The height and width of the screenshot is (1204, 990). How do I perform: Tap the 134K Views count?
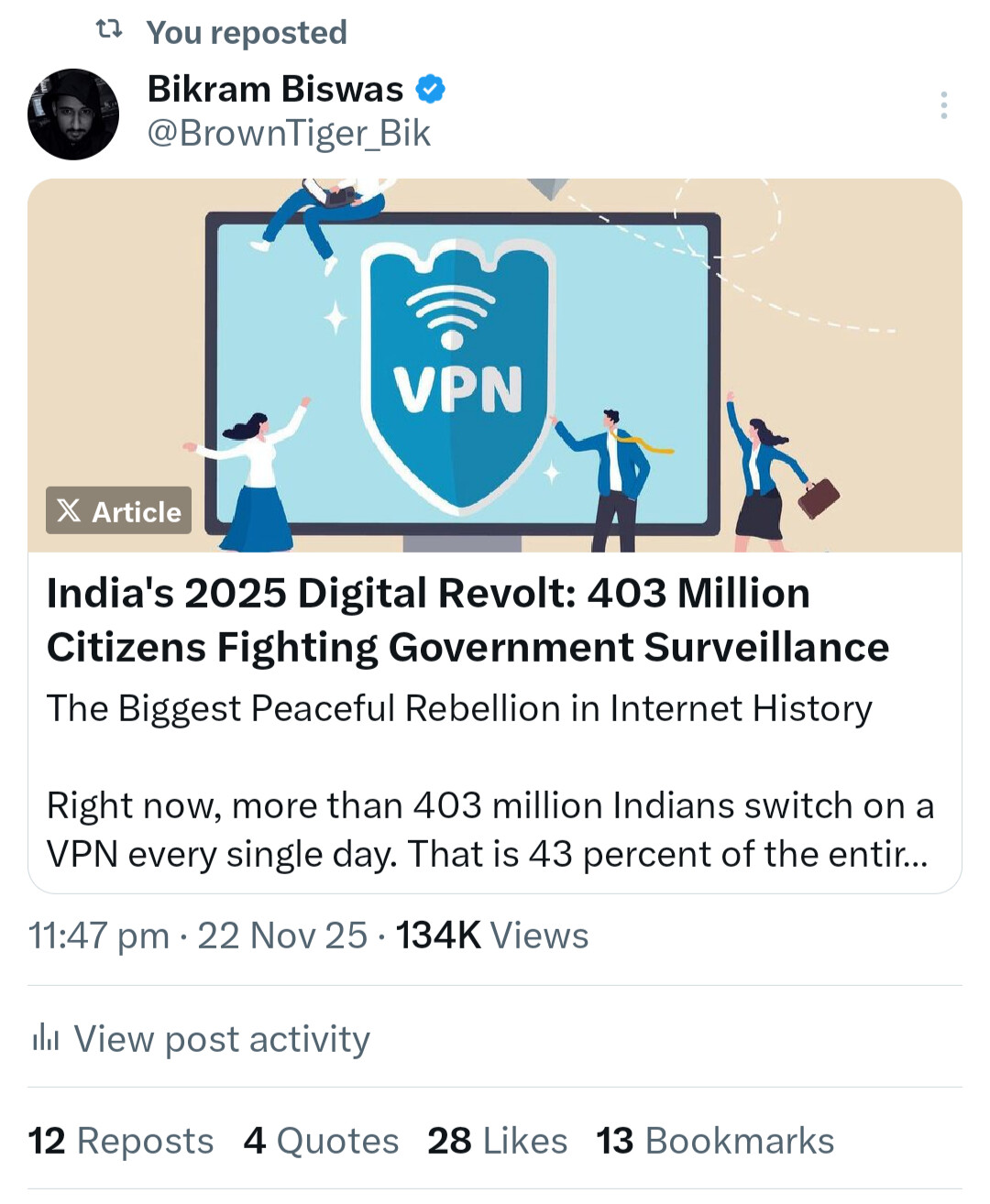[492, 936]
